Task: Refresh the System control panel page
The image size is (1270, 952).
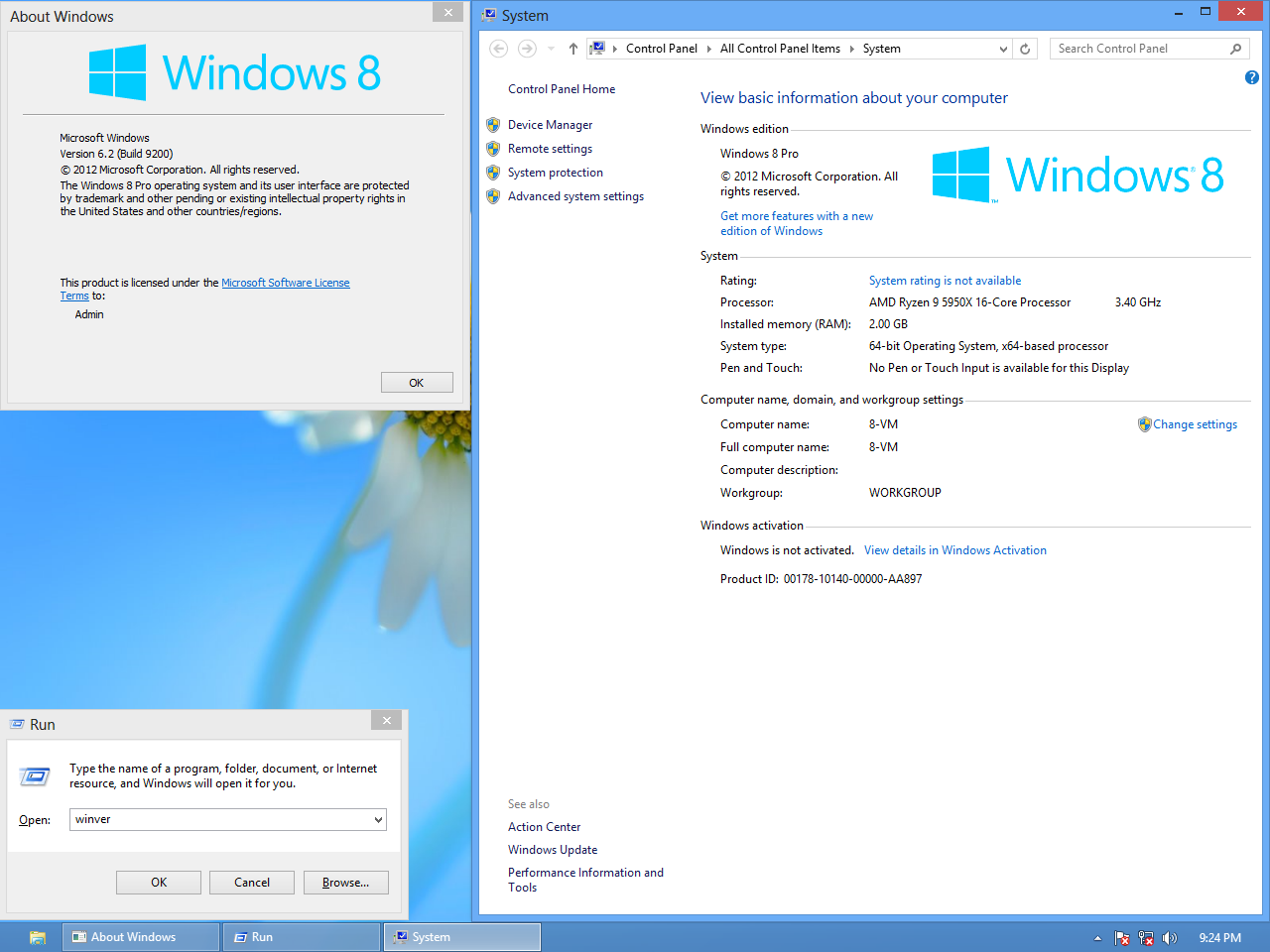Action: [1025, 49]
